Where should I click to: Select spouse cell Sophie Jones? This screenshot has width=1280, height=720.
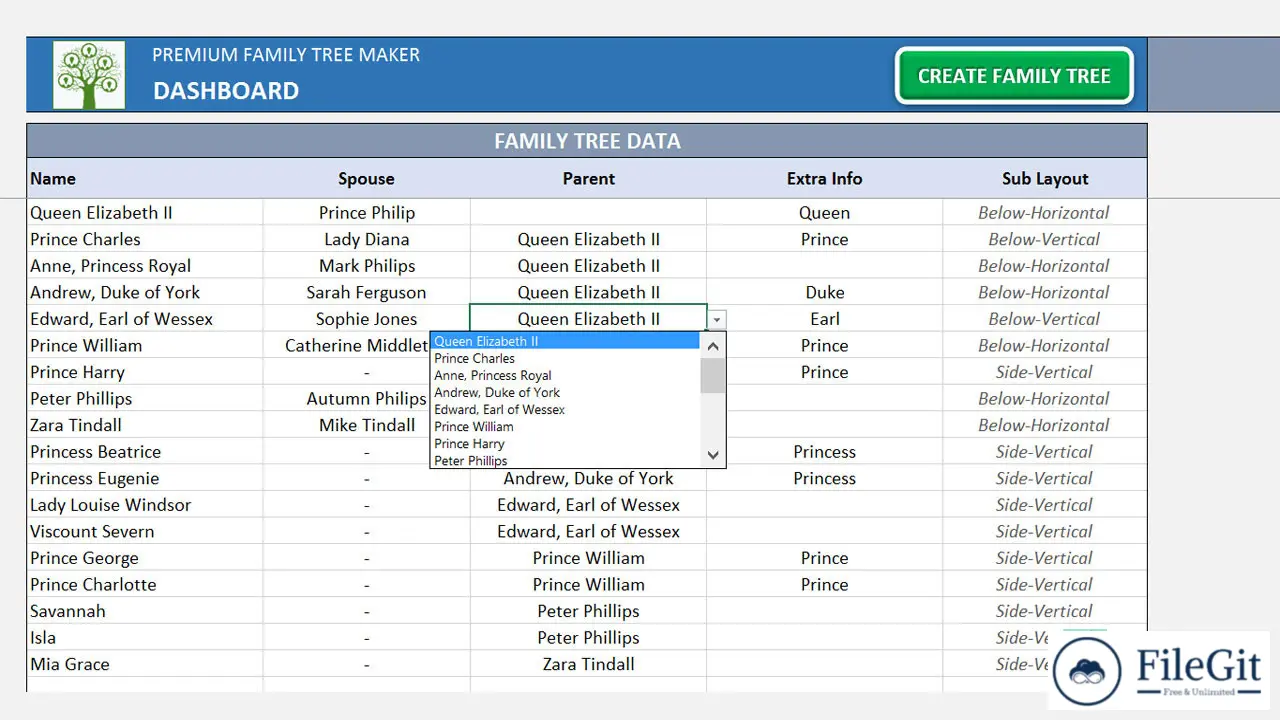click(367, 319)
